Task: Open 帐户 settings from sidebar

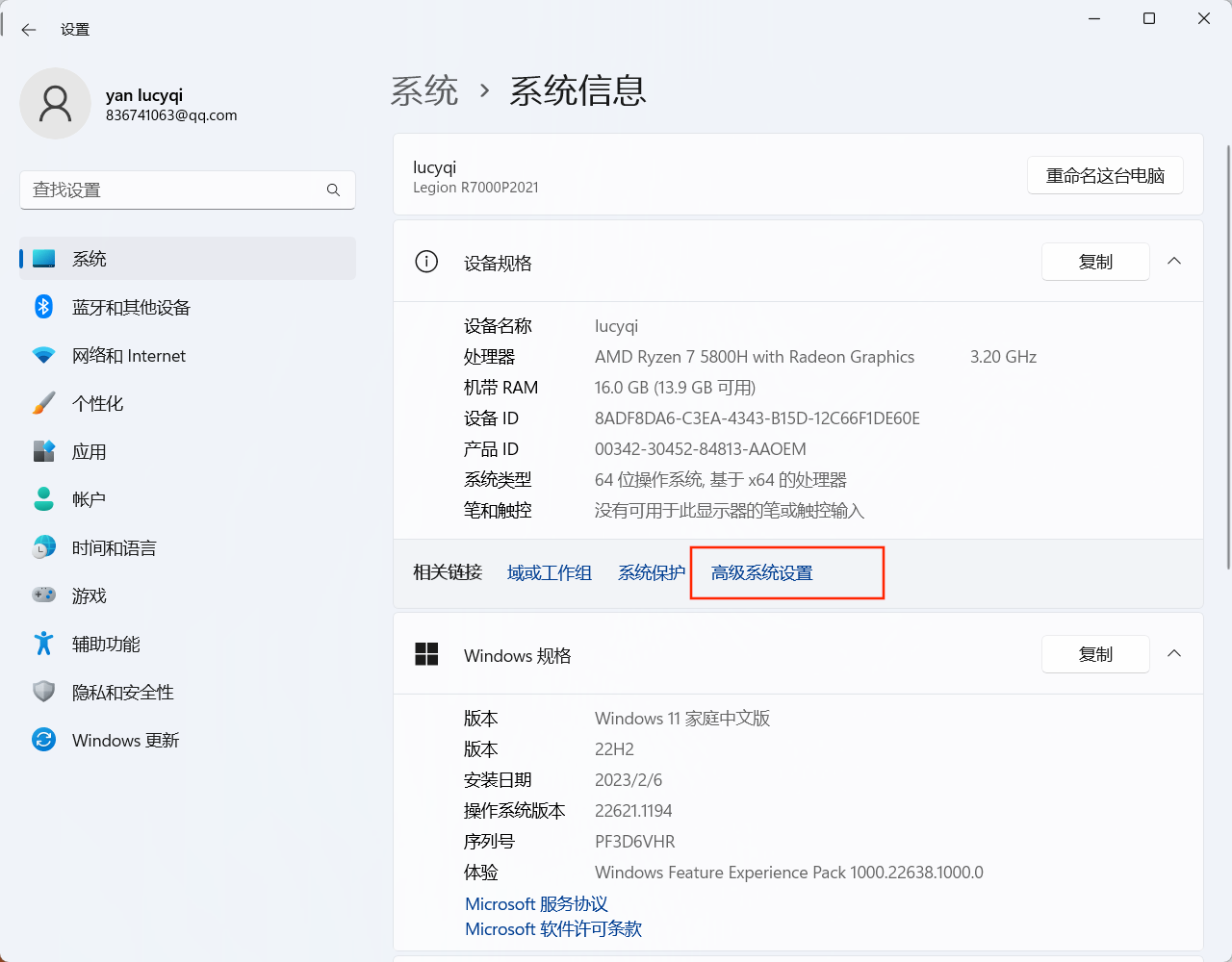Action: pyautogui.click(x=87, y=498)
